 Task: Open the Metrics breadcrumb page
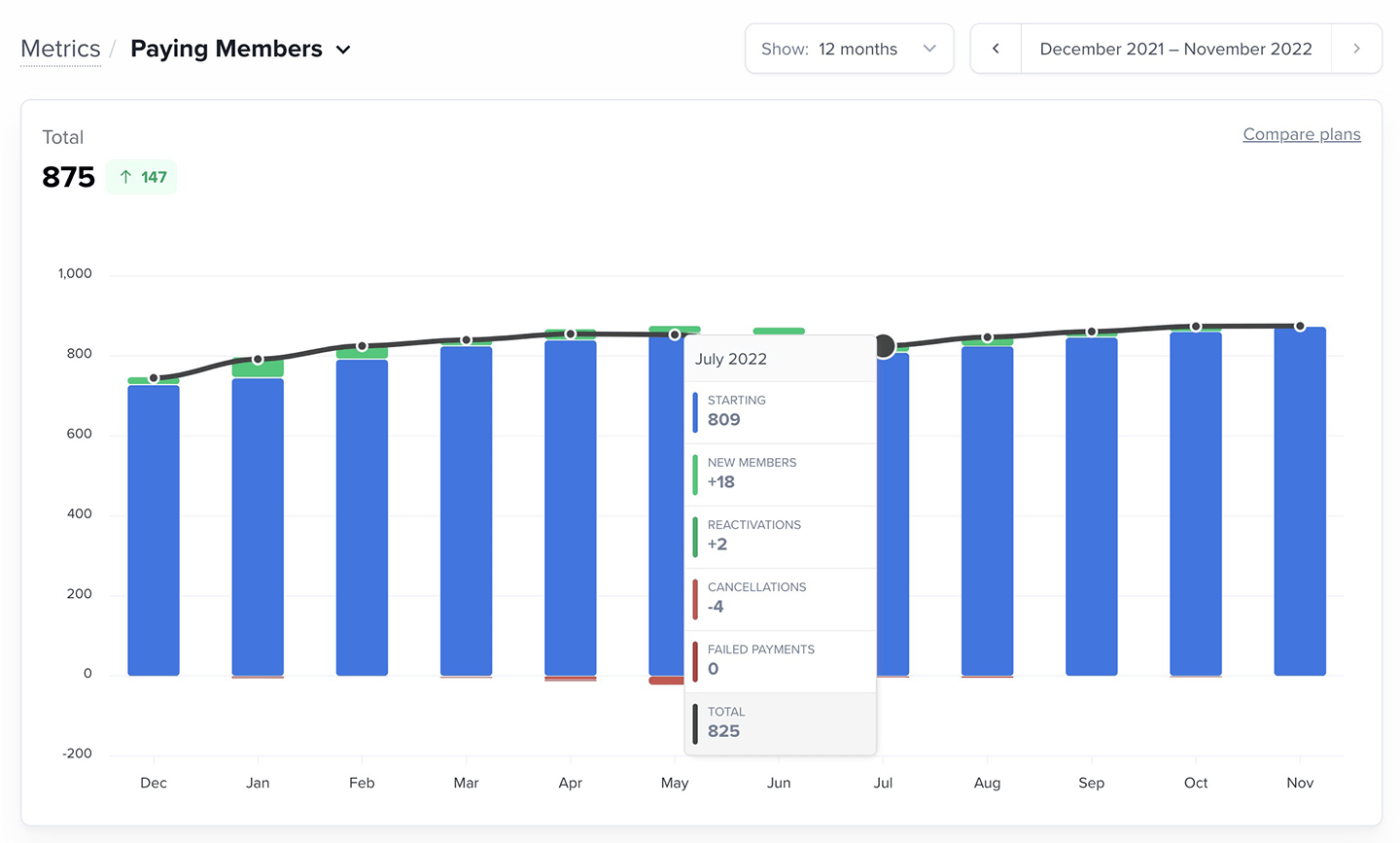click(x=60, y=48)
